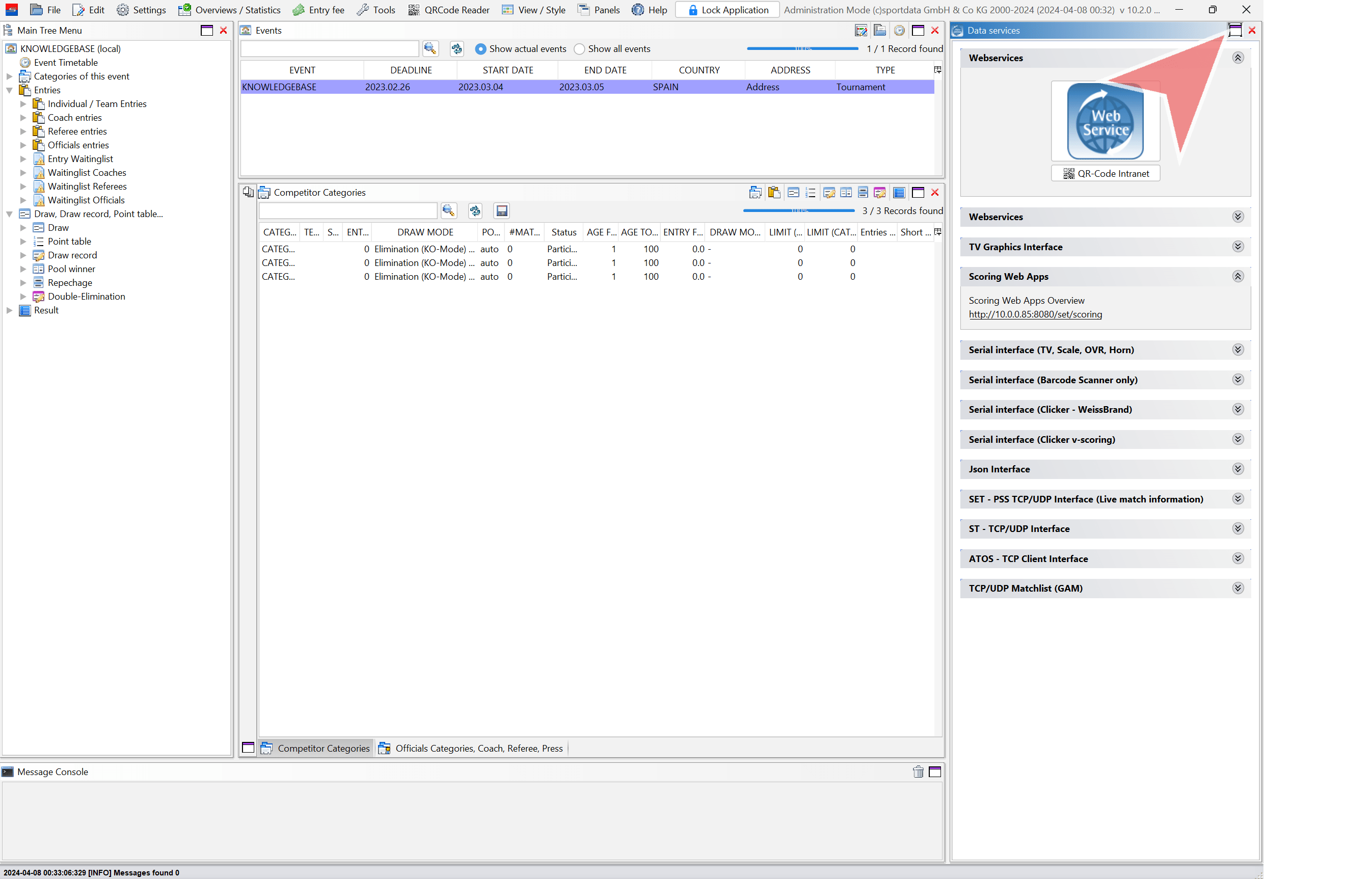Collapse the Scoring Web Apps section
The image size is (1372, 879).
coord(1238,277)
